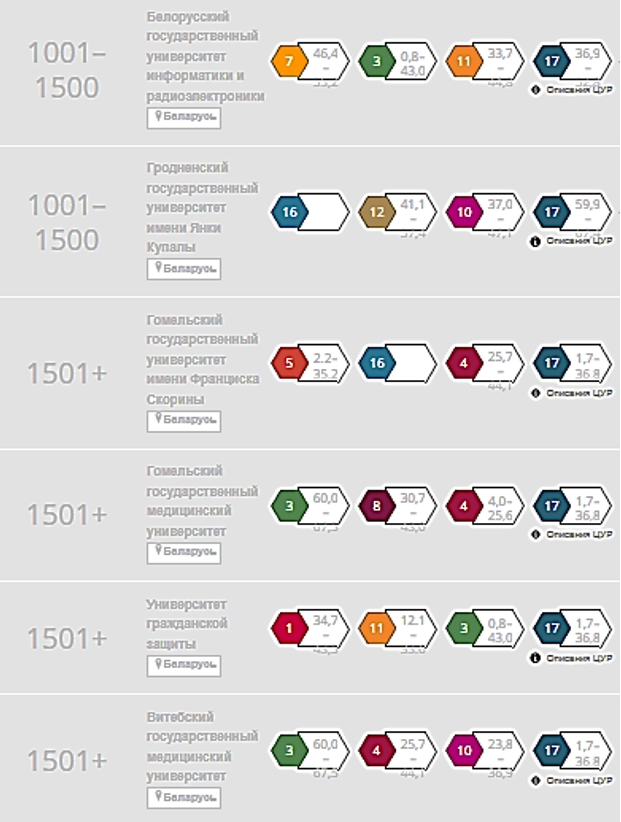Click maroon SDG 8 hexagon for Gomel medical university
This screenshot has height=822, width=621.
coord(377,506)
